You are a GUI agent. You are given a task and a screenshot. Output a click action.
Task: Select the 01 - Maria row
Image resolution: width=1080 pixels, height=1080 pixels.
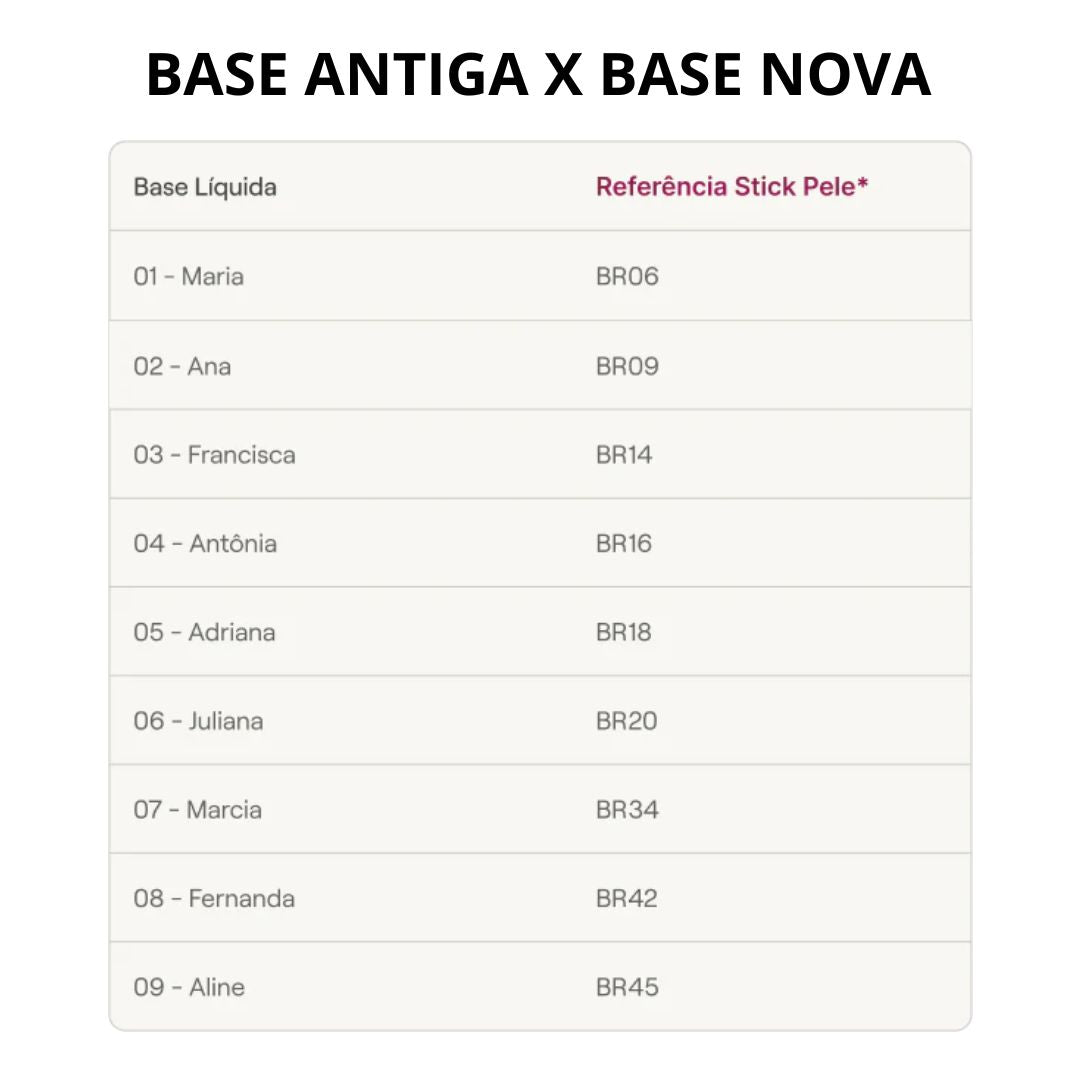[x=189, y=276]
